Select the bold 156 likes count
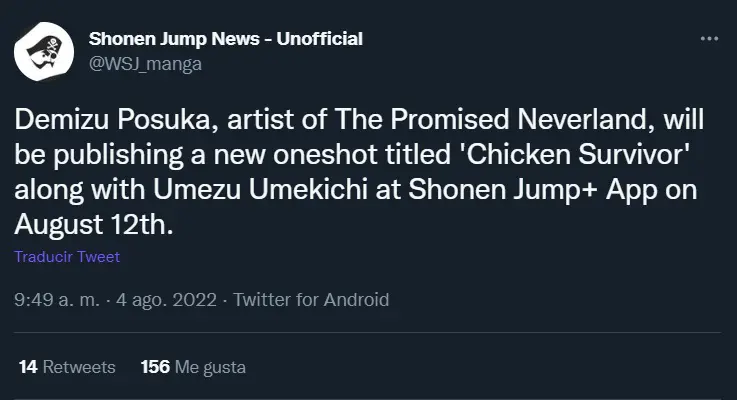737x400 pixels. coord(155,367)
